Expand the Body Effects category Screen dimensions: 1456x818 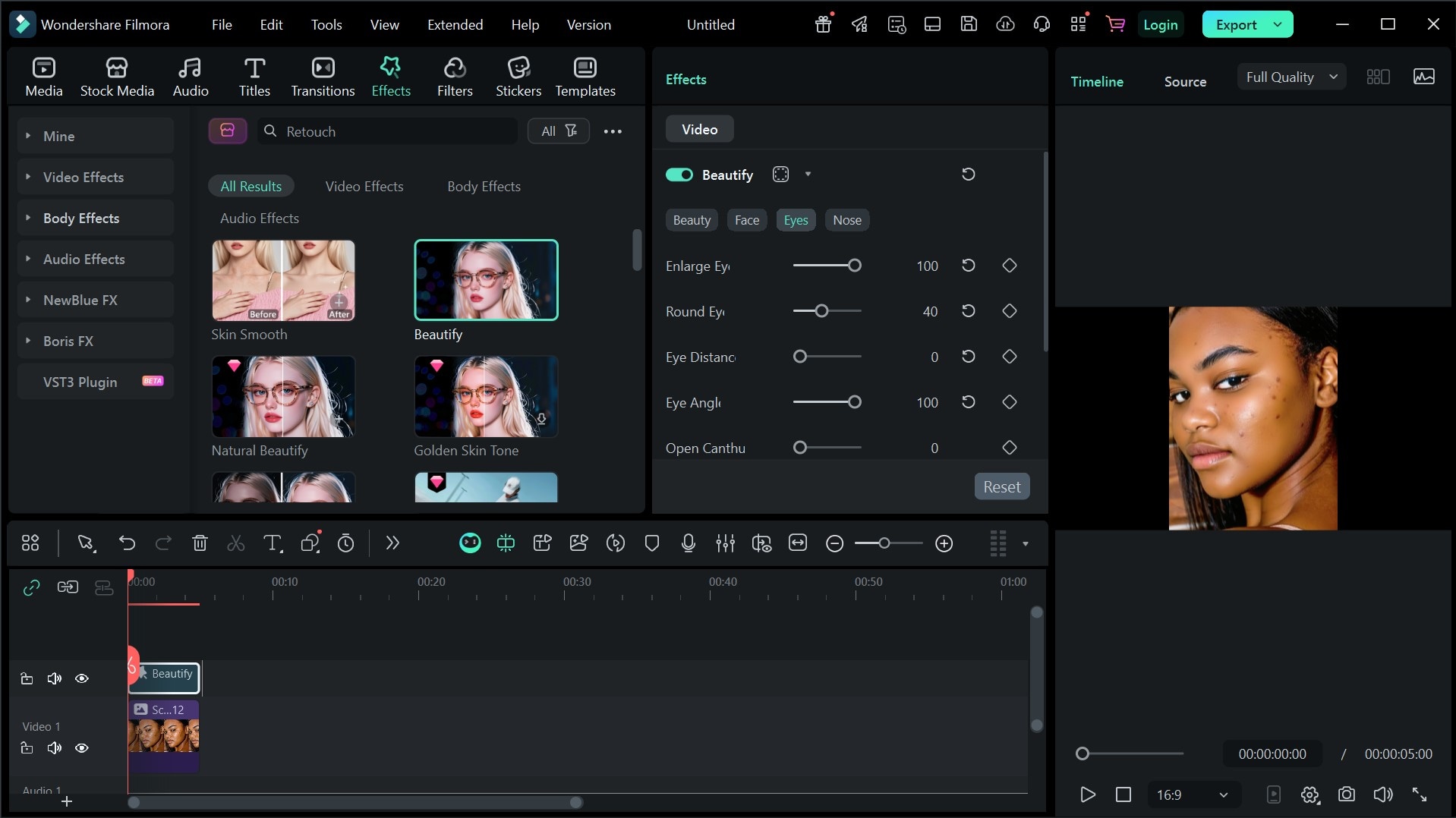click(81, 219)
